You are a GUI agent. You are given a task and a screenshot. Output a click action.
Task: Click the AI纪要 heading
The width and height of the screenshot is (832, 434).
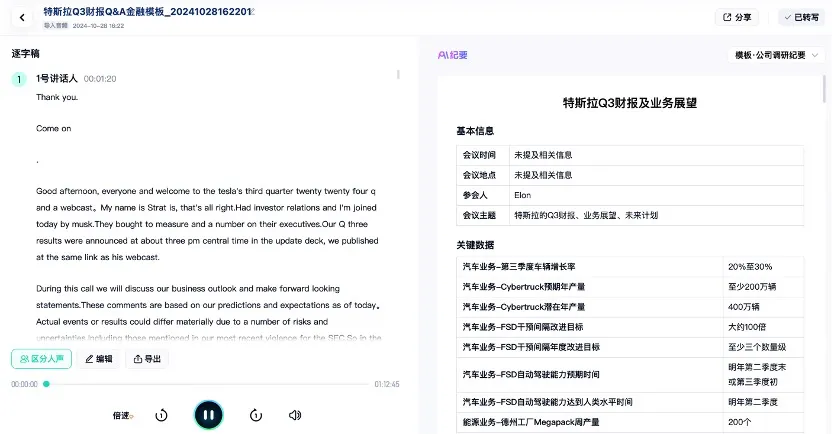pyautogui.click(x=453, y=55)
